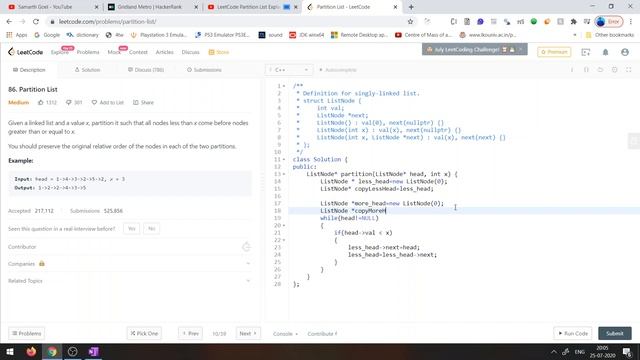Open the Discuss menu item
The width and height of the screenshot is (640, 360).
pyautogui.click(x=191, y=52)
